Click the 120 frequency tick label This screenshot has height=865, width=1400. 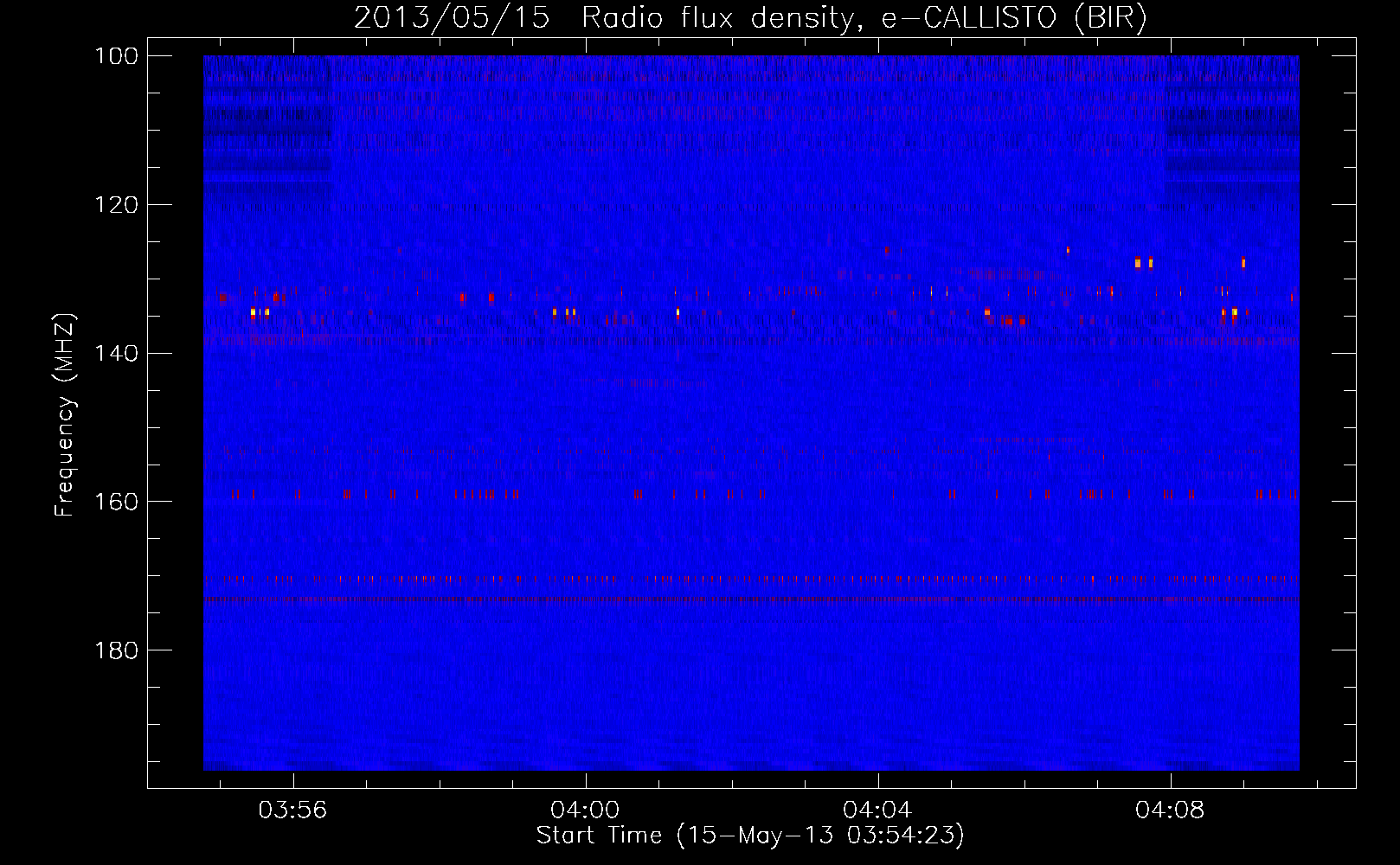[x=115, y=205]
